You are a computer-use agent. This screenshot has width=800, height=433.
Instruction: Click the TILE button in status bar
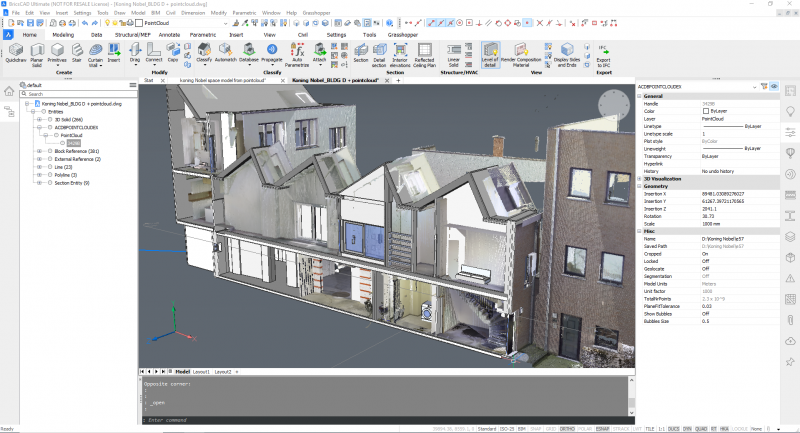649,429
